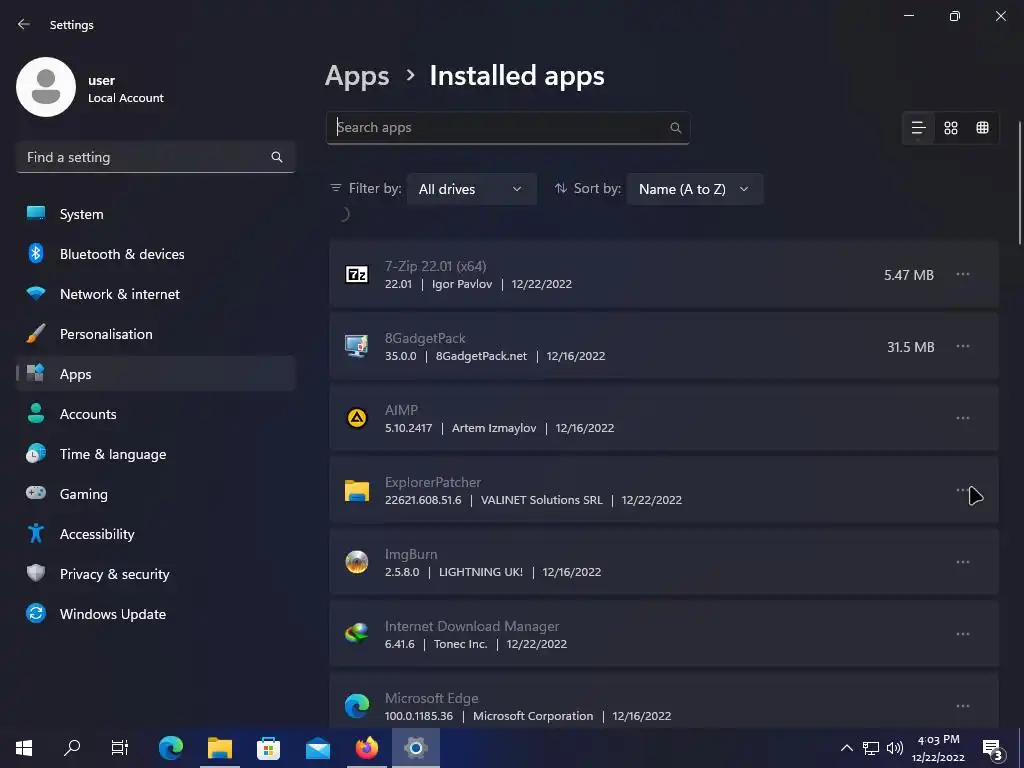Select the 8GadgetPack title text
The height and width of the screenshot is (768, 1024).
pos(425,338)
